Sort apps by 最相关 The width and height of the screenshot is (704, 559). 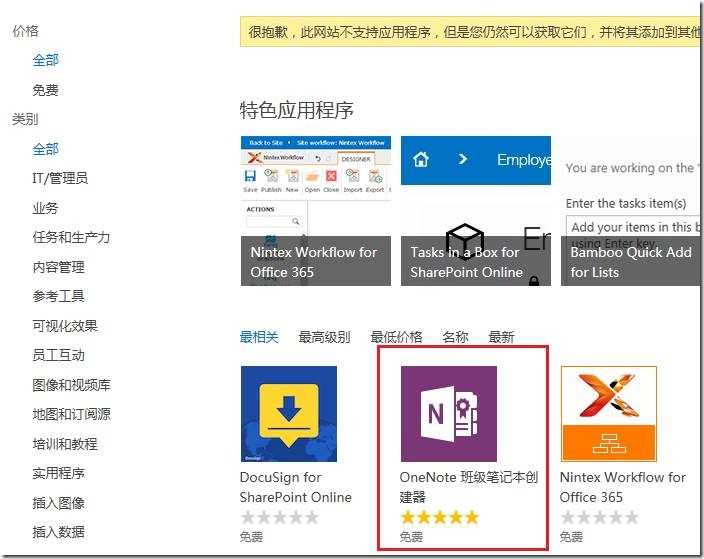pyautogui.click(x=259, y=337)
